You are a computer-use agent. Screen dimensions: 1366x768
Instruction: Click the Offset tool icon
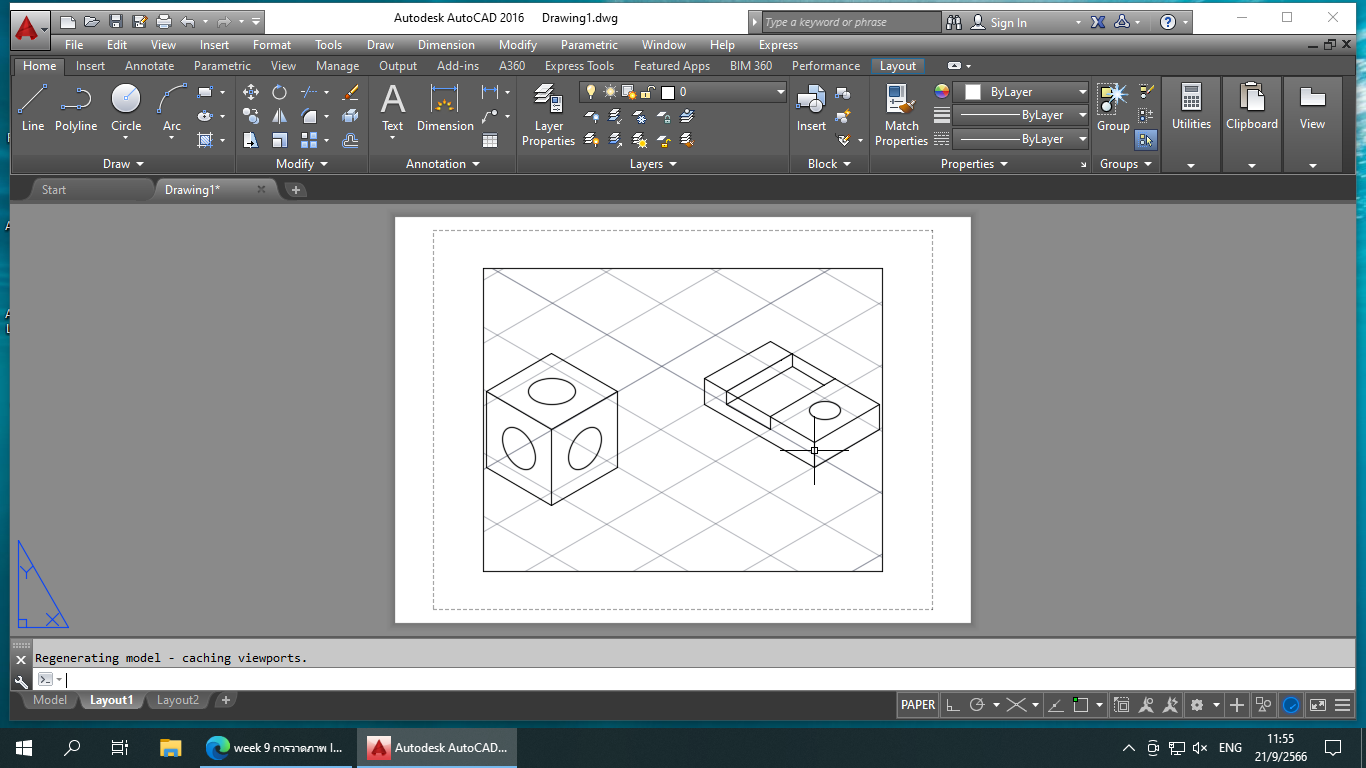tap(350, 140)
